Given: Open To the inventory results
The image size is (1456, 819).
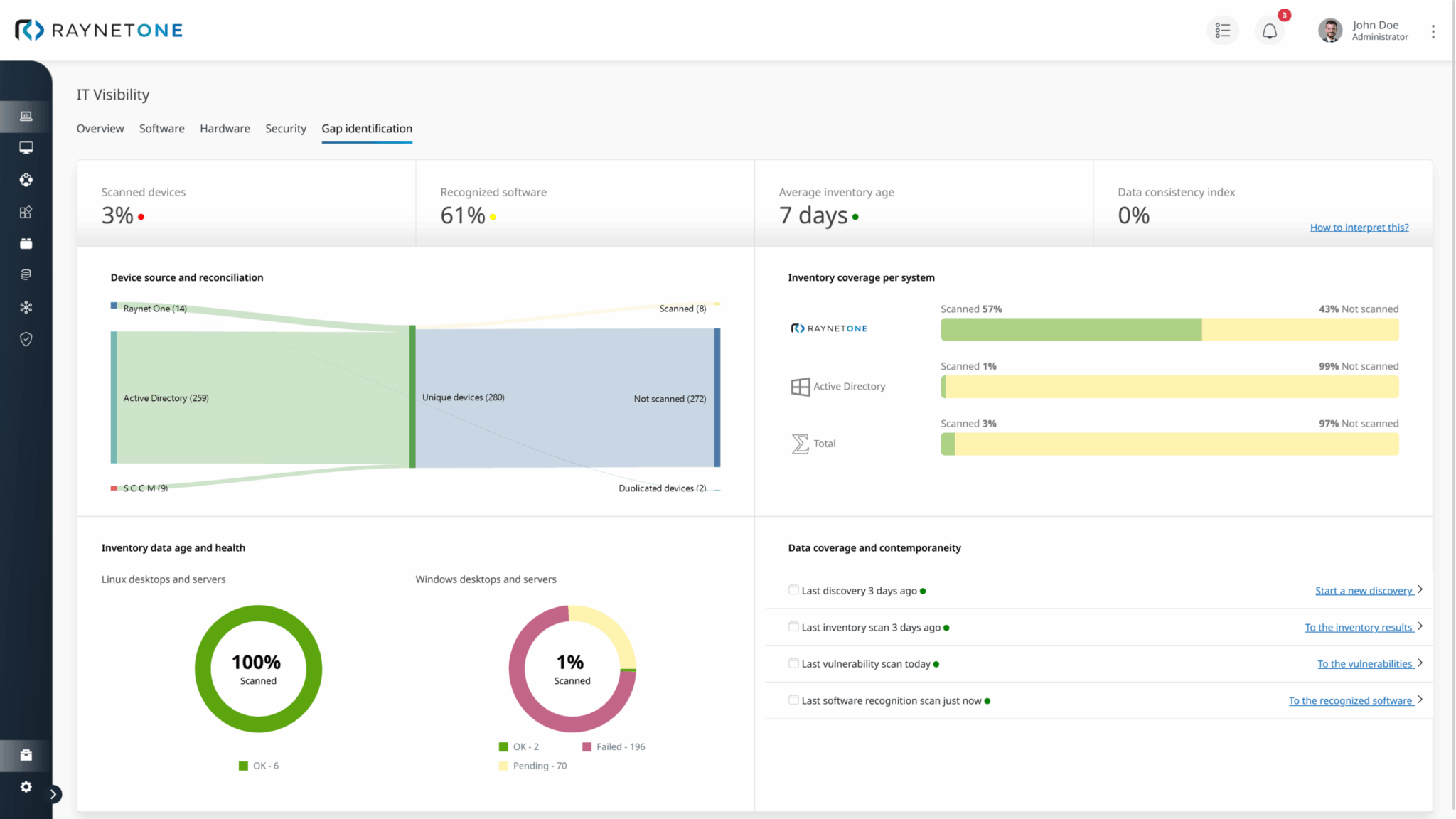Looking at the screenshot, I should [x=1360, y=627].
